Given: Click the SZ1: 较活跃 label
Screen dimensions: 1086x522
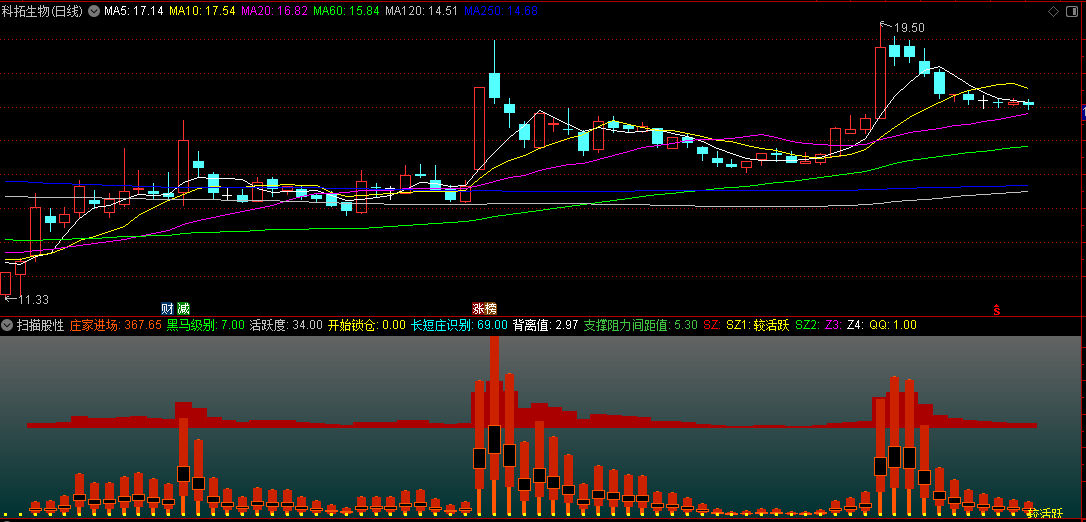Looking at the screenshot, I should click(758, 325).
